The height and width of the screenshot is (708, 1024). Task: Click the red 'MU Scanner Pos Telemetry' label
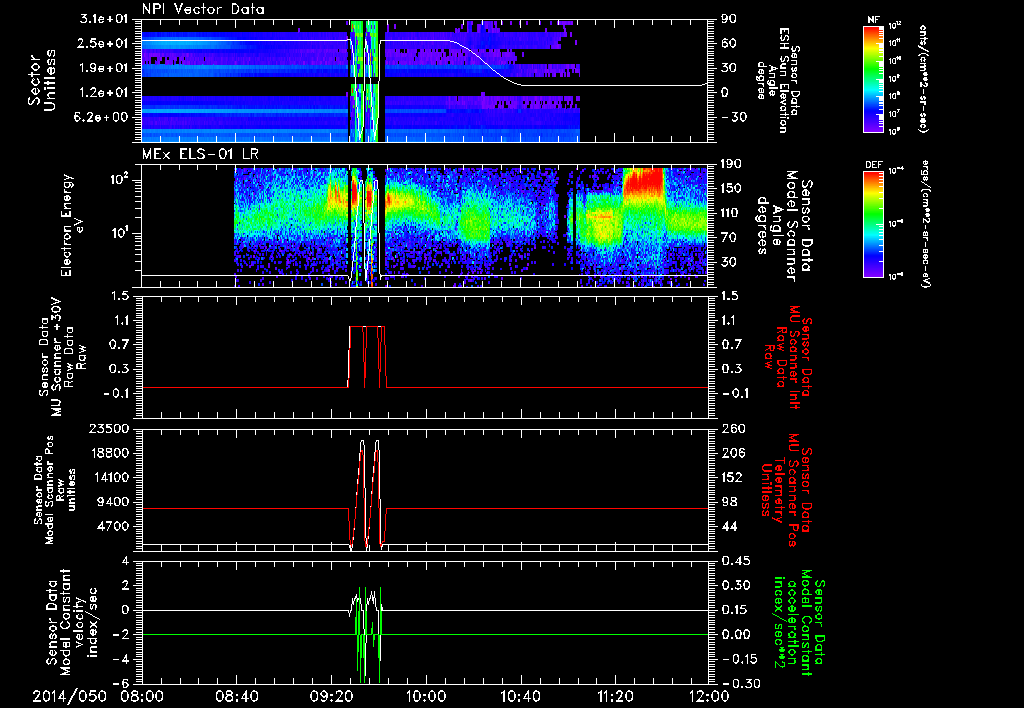pos(786,490)
